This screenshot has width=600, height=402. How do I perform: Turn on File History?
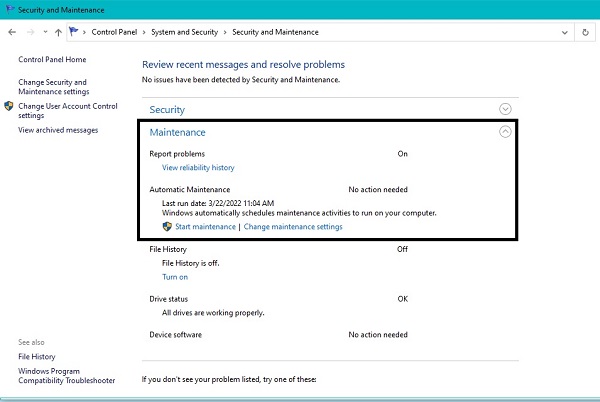pos(175,277)
